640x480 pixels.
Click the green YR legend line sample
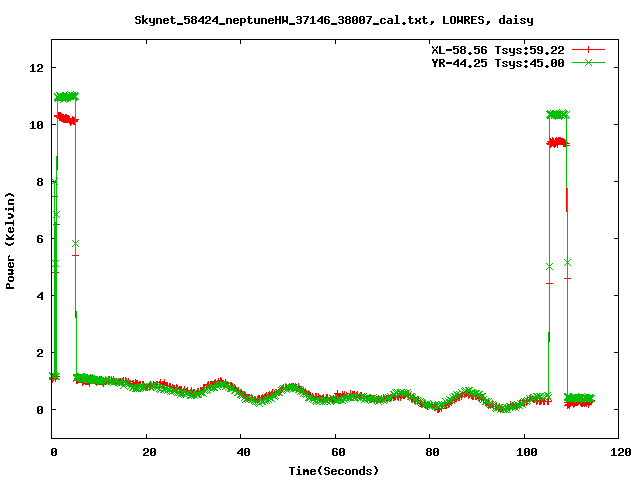point(588,63)
